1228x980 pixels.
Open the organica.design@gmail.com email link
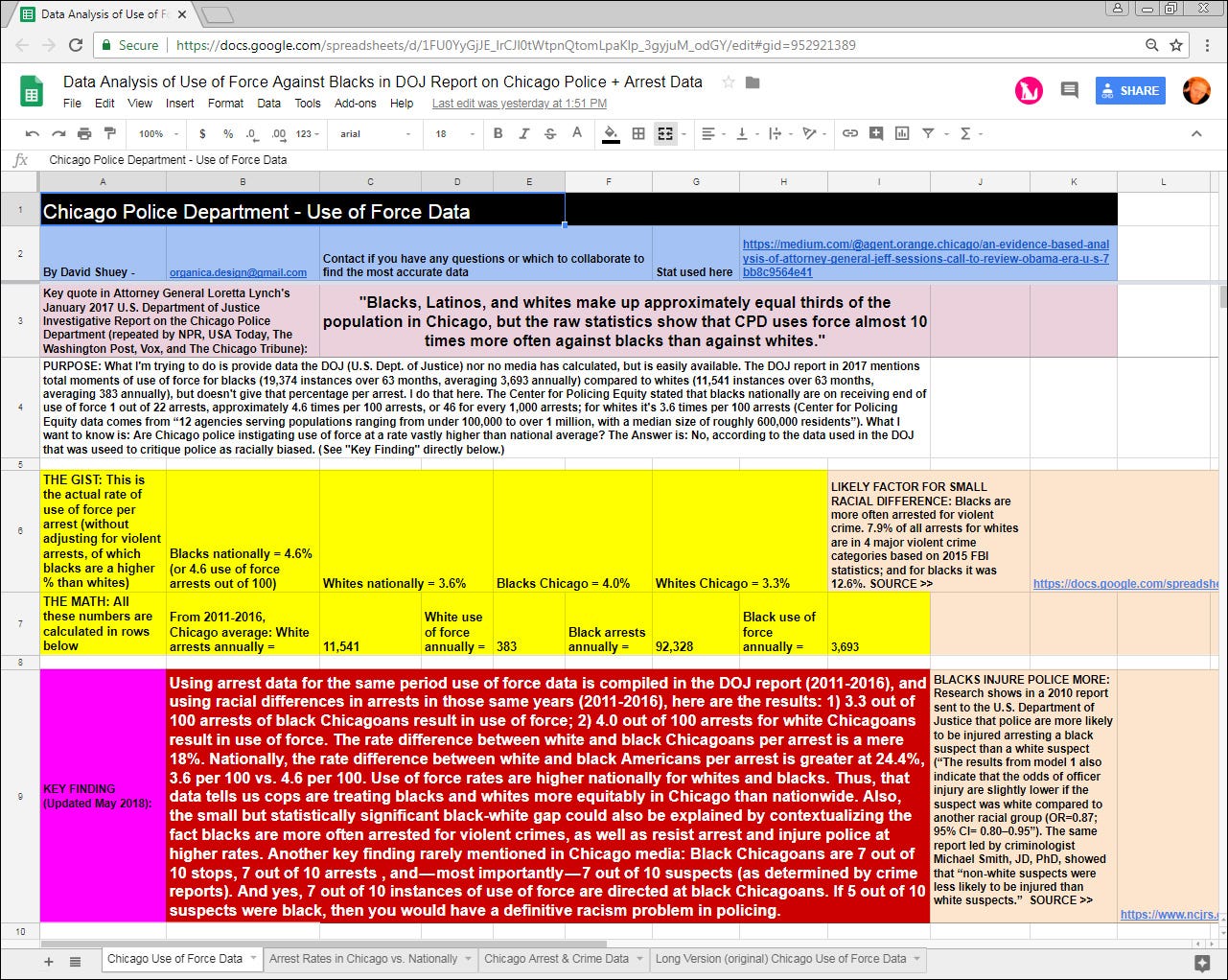click(238, 272)
